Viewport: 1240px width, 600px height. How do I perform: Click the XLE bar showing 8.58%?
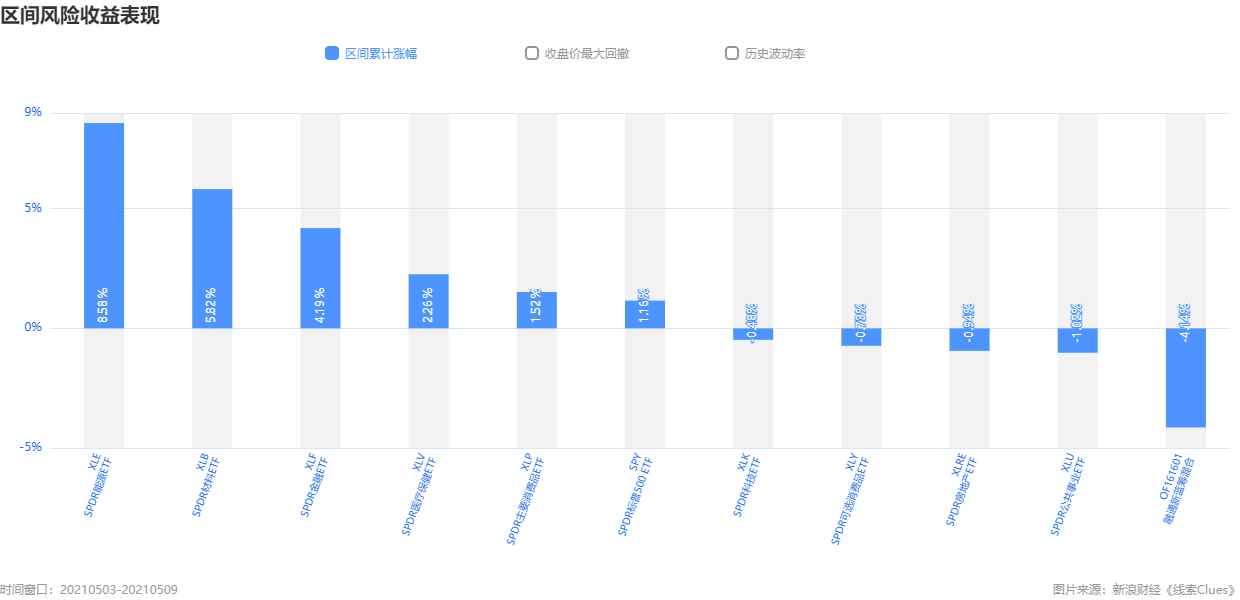(x=104, y=225)
